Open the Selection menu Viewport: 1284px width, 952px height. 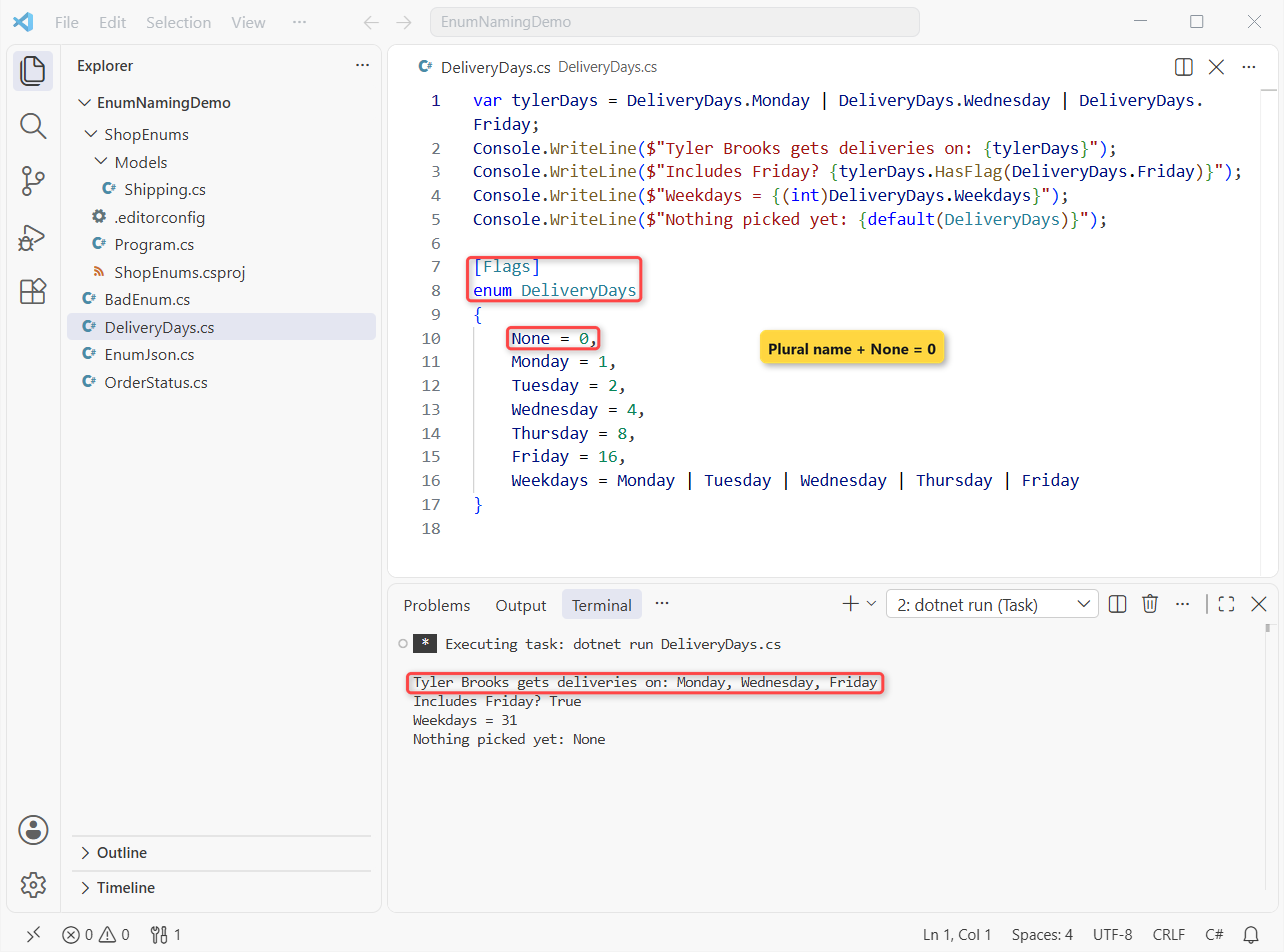tap(178, 22)
